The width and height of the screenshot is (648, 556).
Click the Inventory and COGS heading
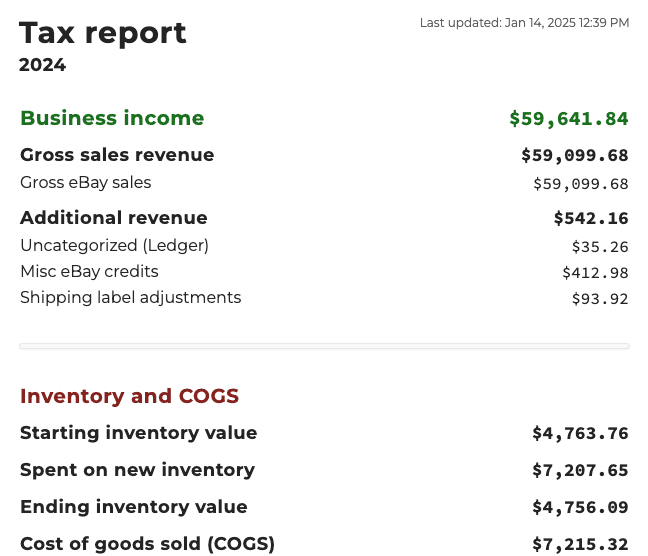[x=129, y=396]
